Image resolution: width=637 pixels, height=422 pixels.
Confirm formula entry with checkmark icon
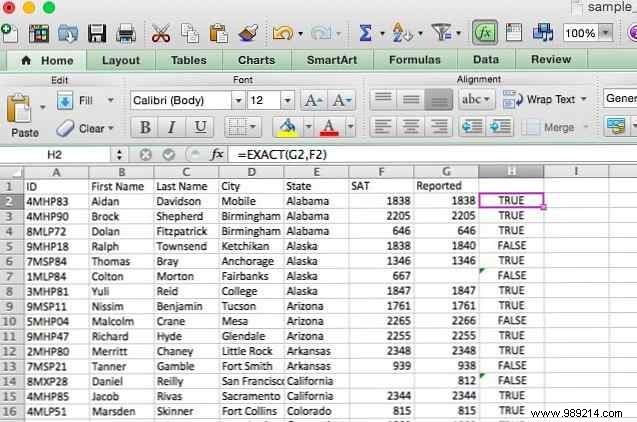(168, 154)
